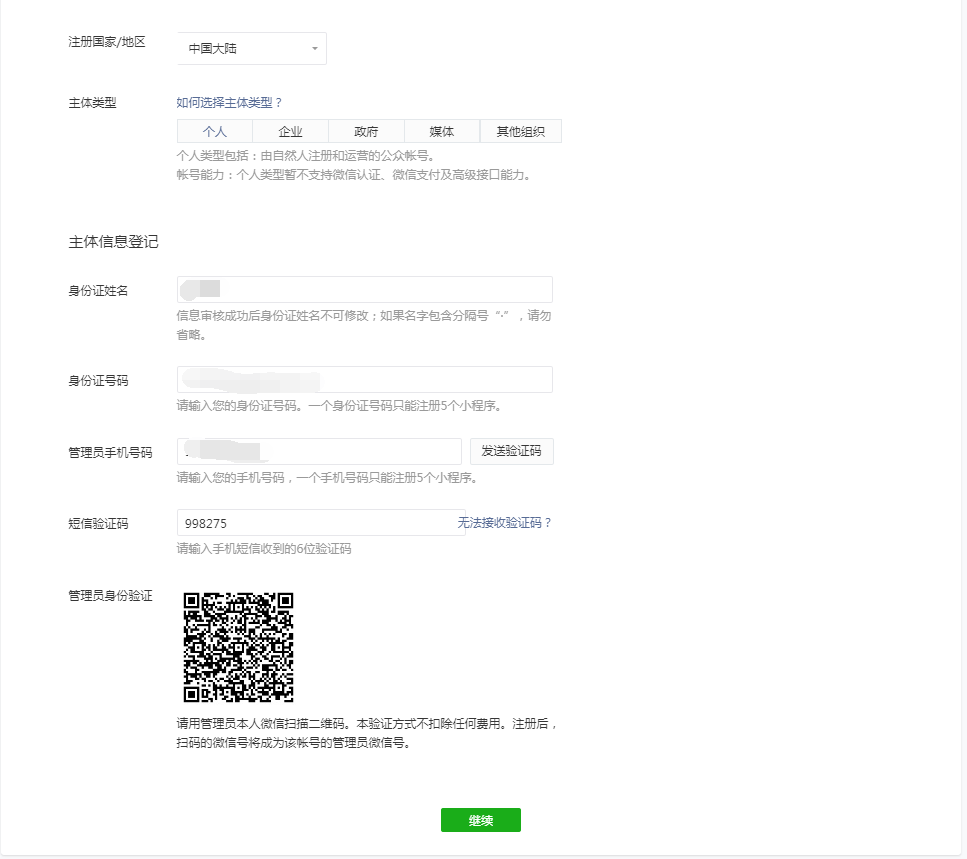The image size is (967, 859).
Task: Click the 信息审核成功后身份证姓名不可修改 hint
Action: [364, 325]
